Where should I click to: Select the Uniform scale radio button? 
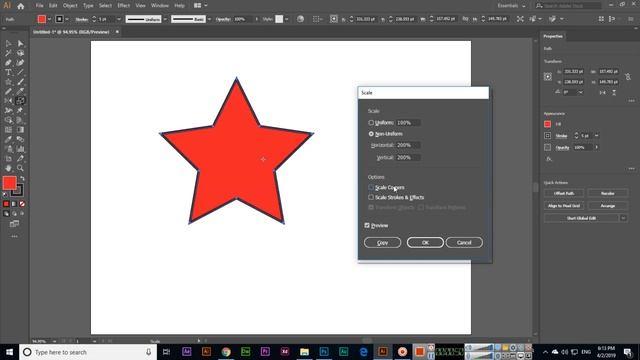point(371,122)
